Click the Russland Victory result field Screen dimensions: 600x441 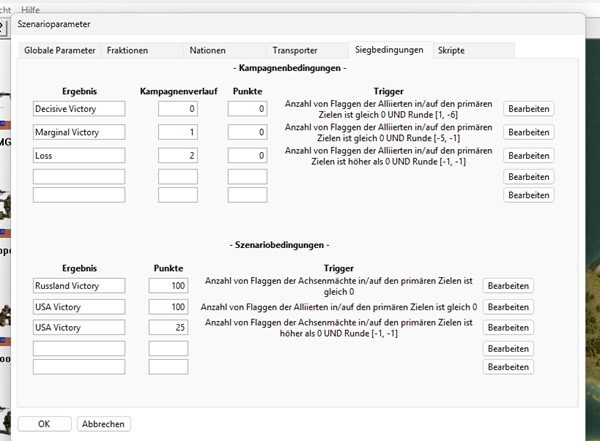(x=79, y=286)
